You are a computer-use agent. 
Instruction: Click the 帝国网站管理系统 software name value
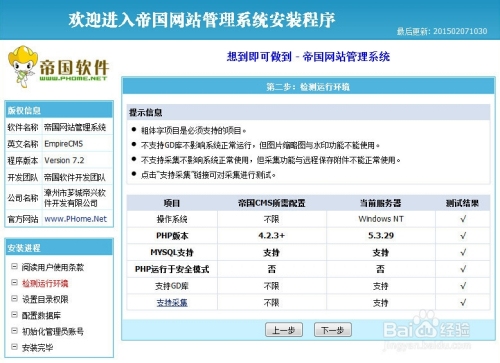point(75,127)
